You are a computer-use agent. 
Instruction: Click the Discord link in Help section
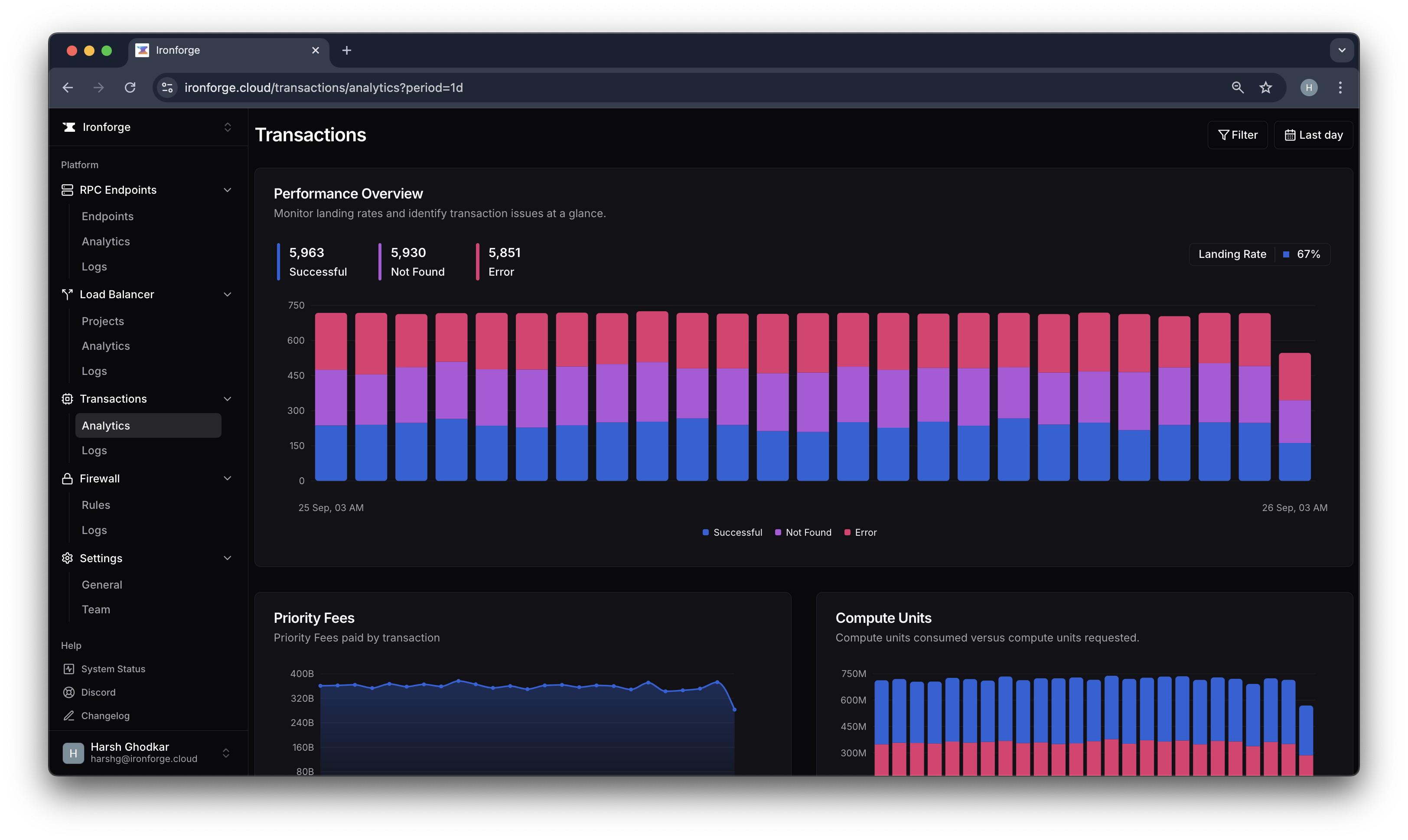coord(98,691)
